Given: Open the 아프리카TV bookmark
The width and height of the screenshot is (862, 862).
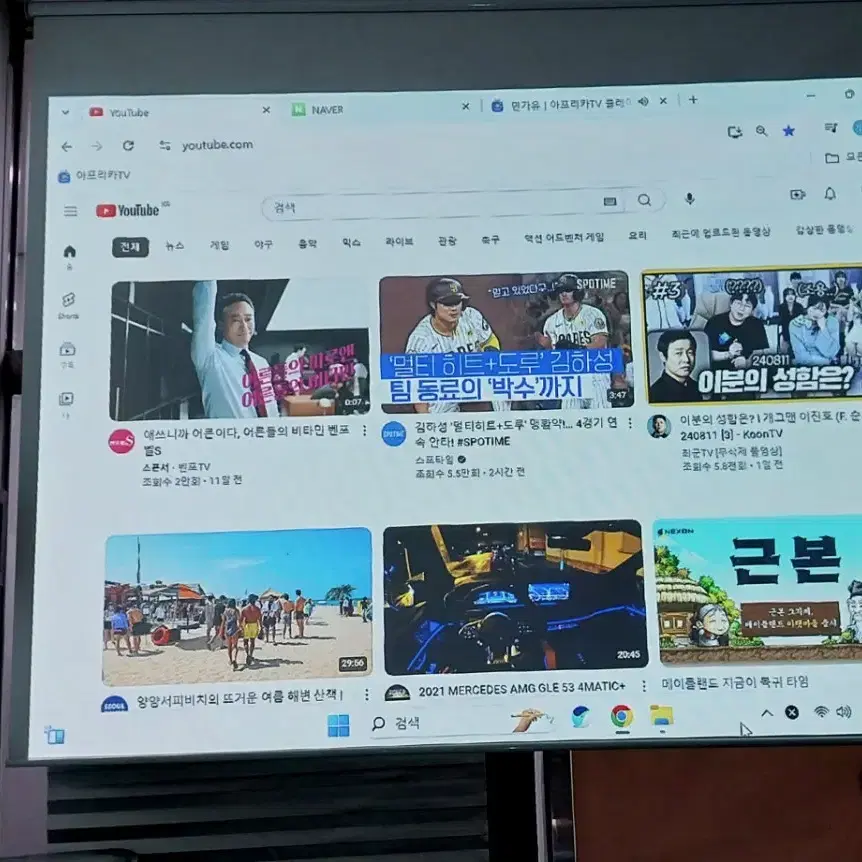Looking at the screenshot, I should (x=95, y=175).
